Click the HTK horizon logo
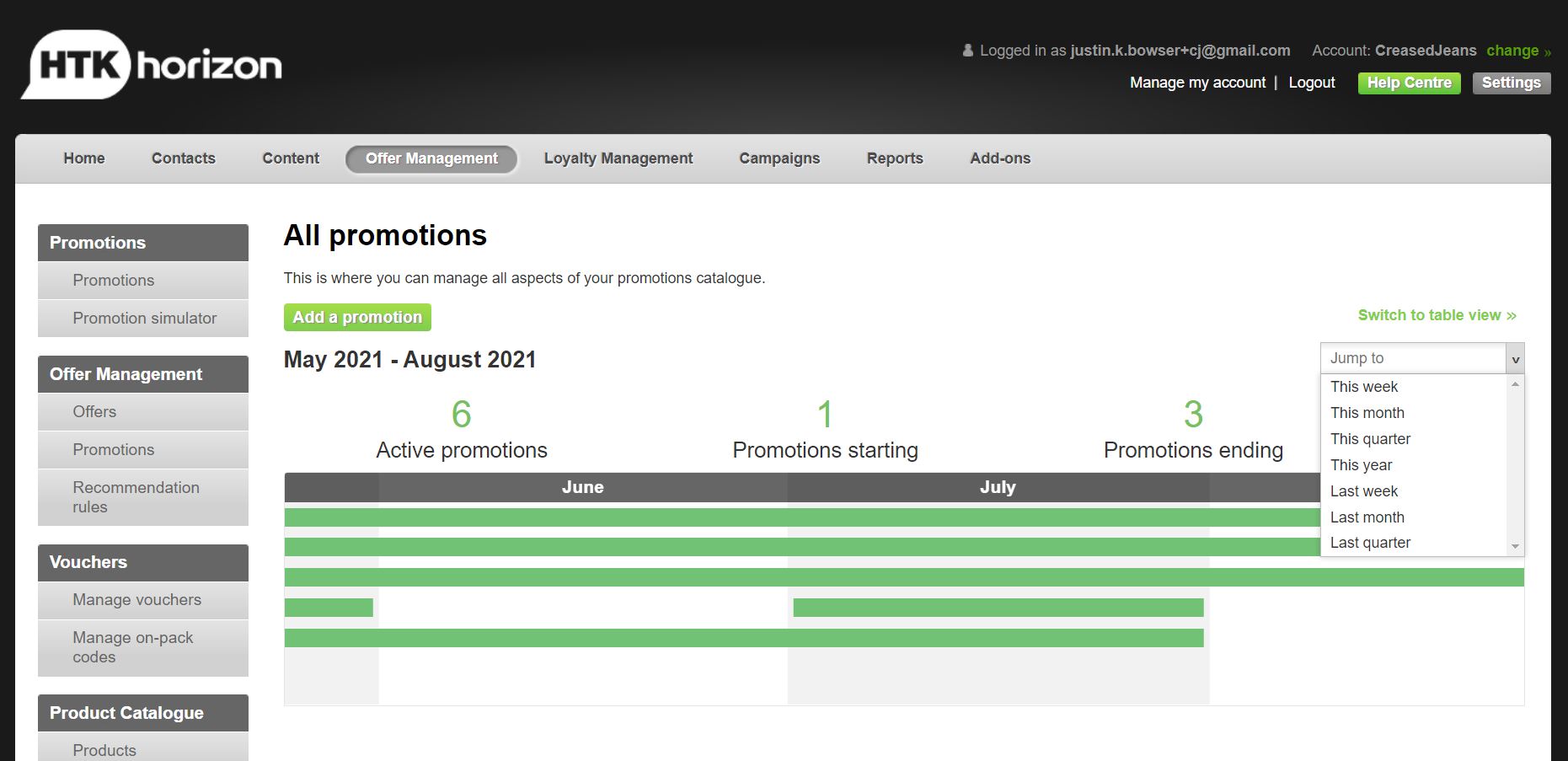1568x761 pixels. tap(152, 65)
